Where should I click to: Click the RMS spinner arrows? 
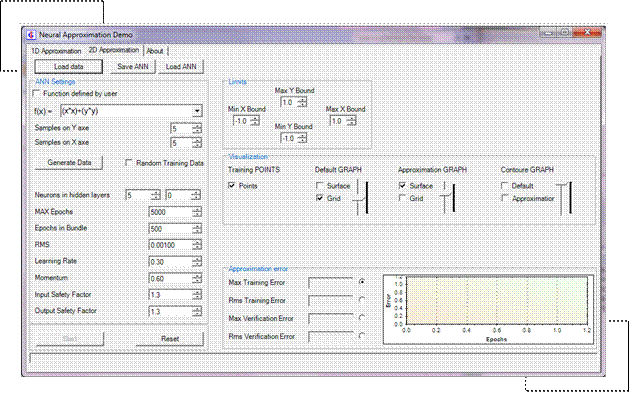click(197, 245)
